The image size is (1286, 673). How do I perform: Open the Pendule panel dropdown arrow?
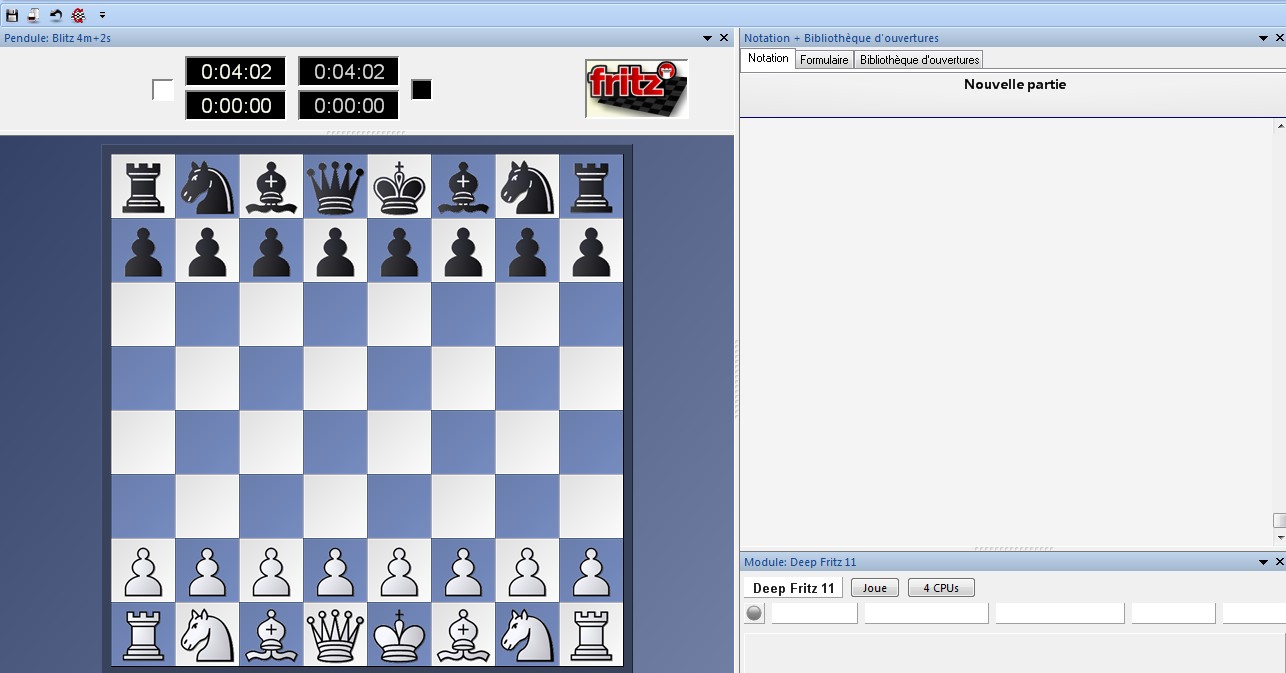707,38
